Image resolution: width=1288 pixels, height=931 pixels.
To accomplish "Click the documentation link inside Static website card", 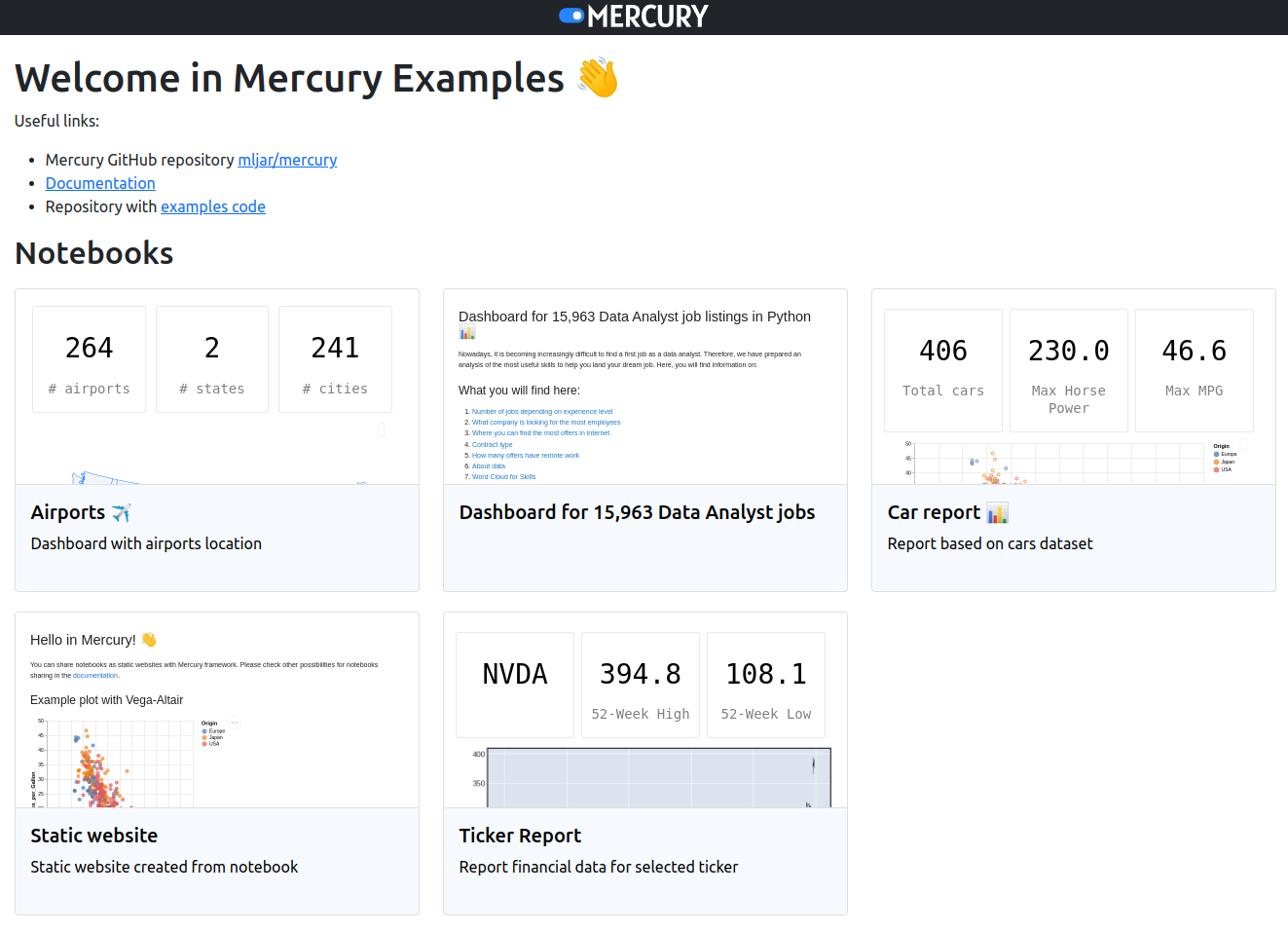I will 95,675.
